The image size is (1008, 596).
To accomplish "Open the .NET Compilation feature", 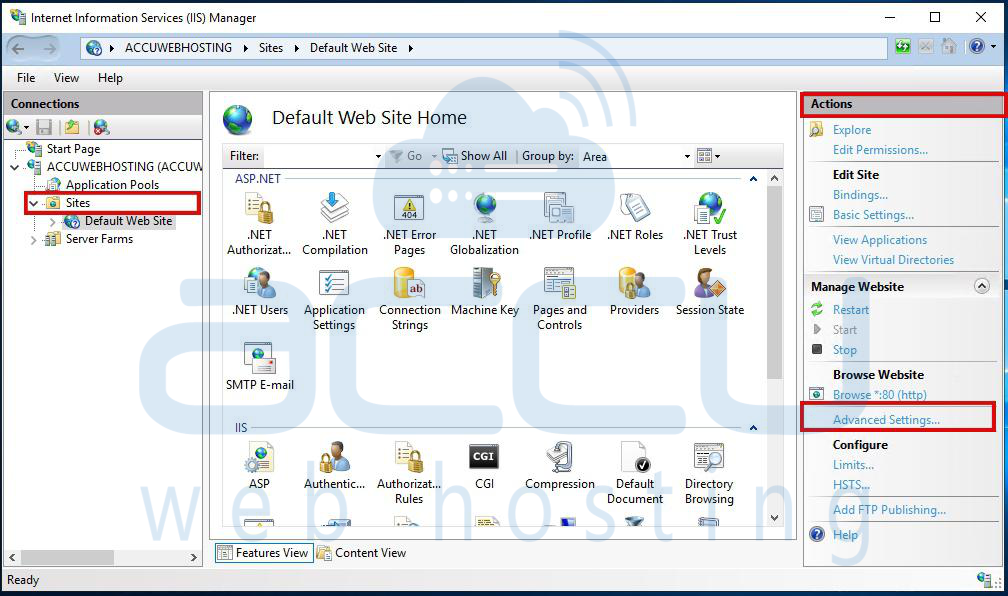I will pos(334,224).
